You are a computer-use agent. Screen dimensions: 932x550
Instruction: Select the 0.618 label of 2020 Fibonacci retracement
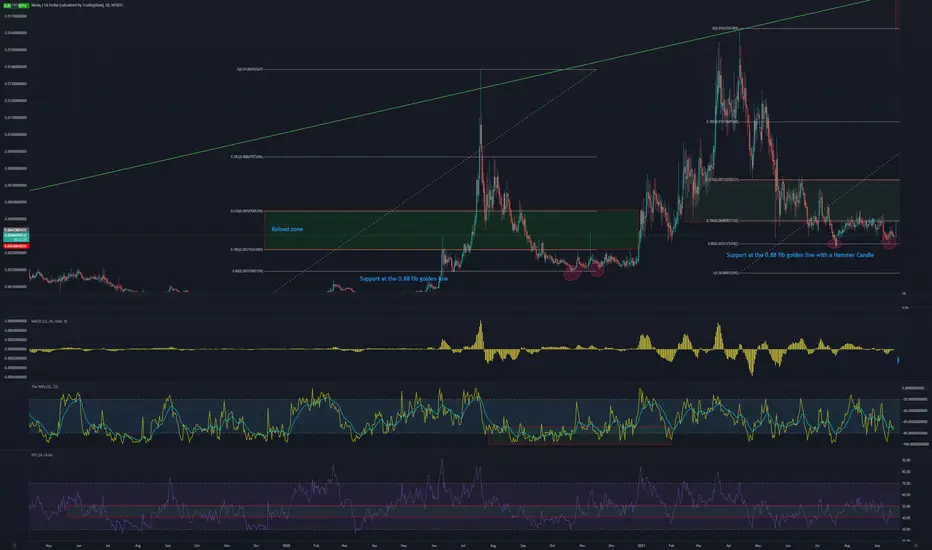tap(247, 211)
